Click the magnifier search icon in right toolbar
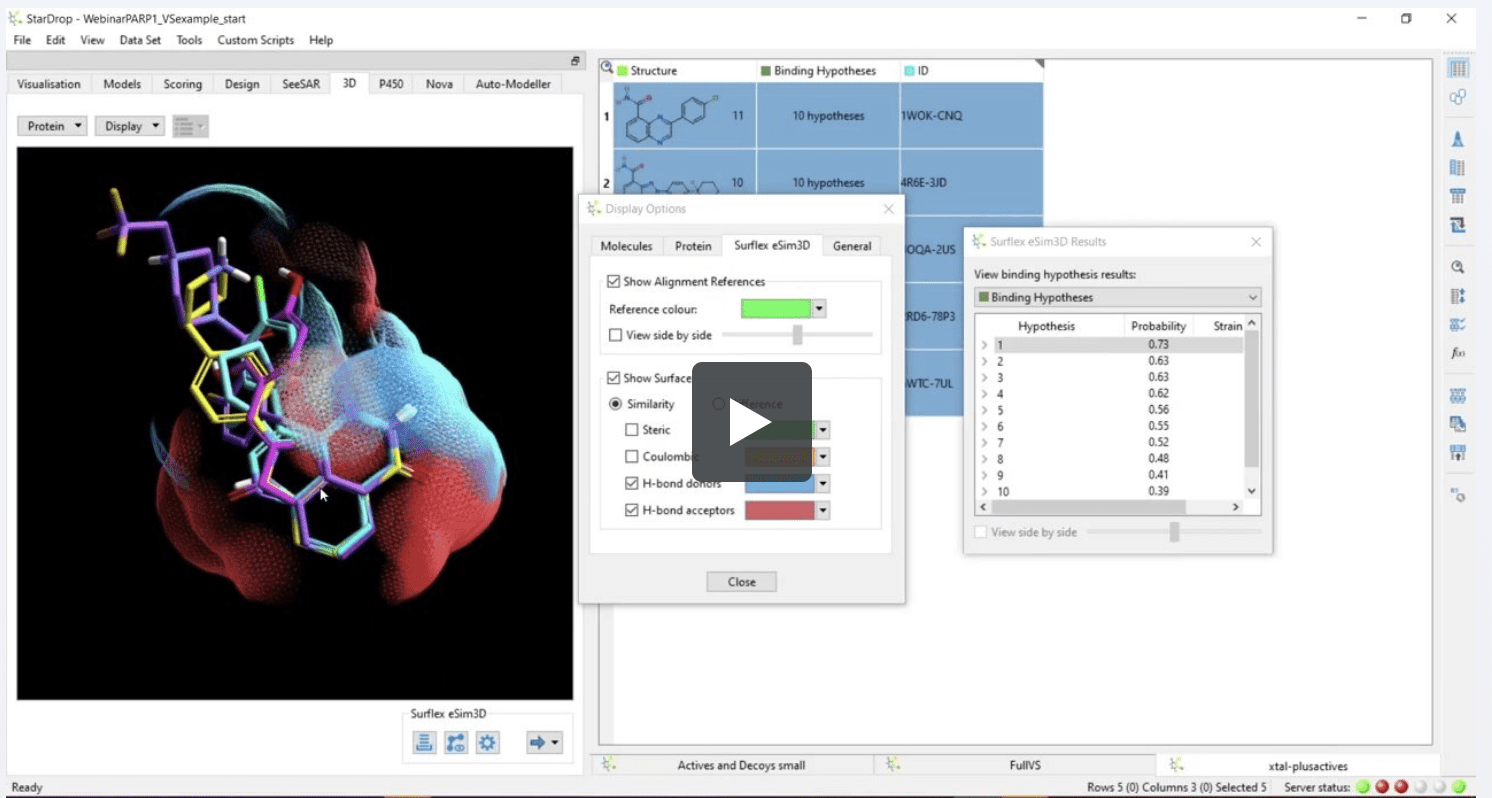This screenshot has width=1492, height=798. tap(1458, 267)
